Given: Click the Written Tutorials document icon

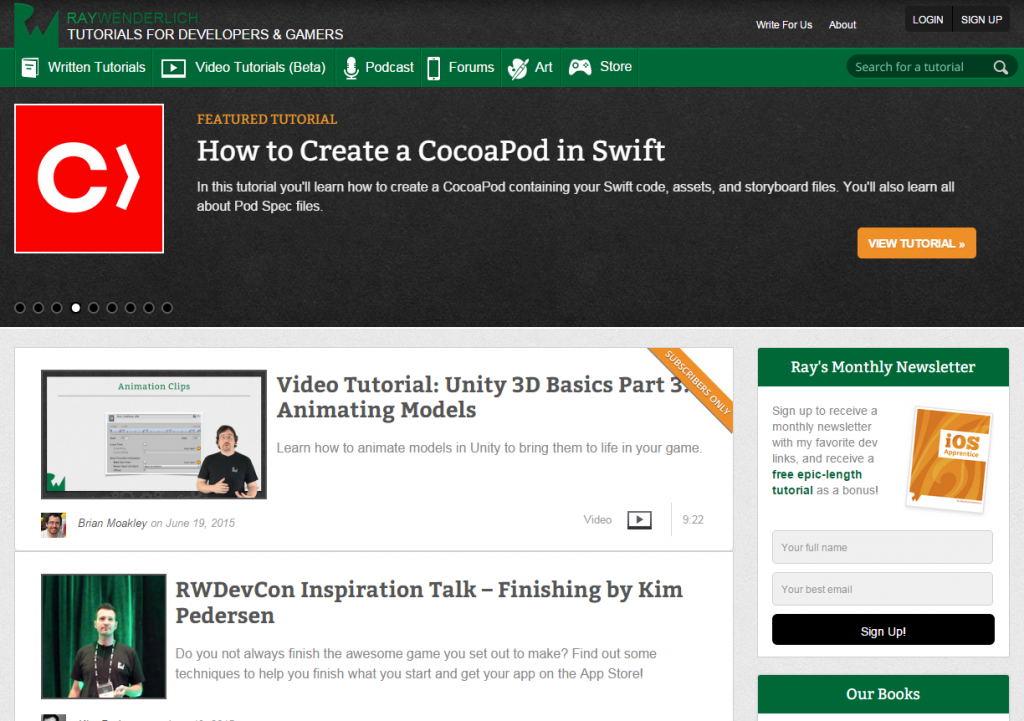Looking at the screenshot, I should pyautogui.click(x=30, y=67).
